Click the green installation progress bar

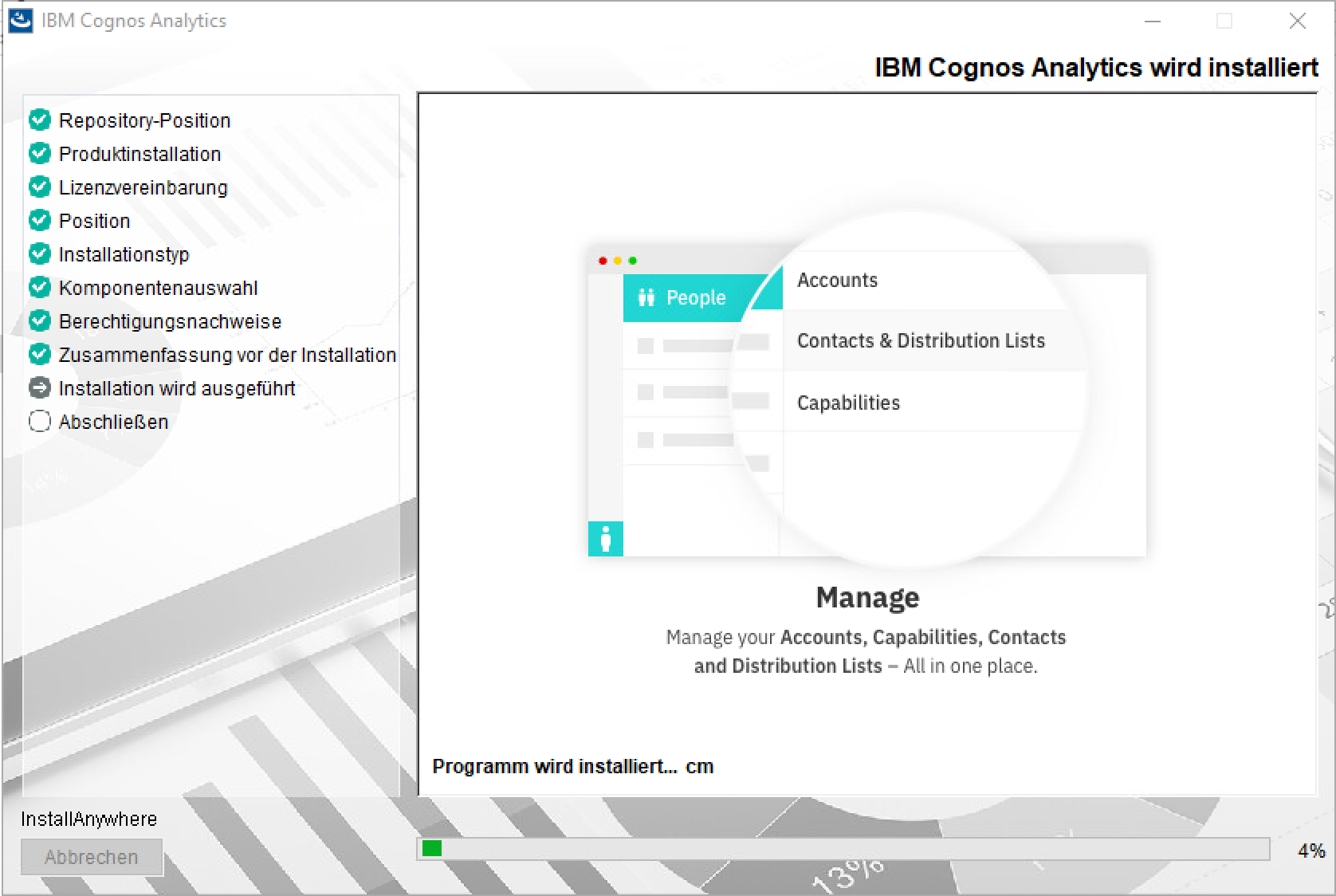point(843,849)
